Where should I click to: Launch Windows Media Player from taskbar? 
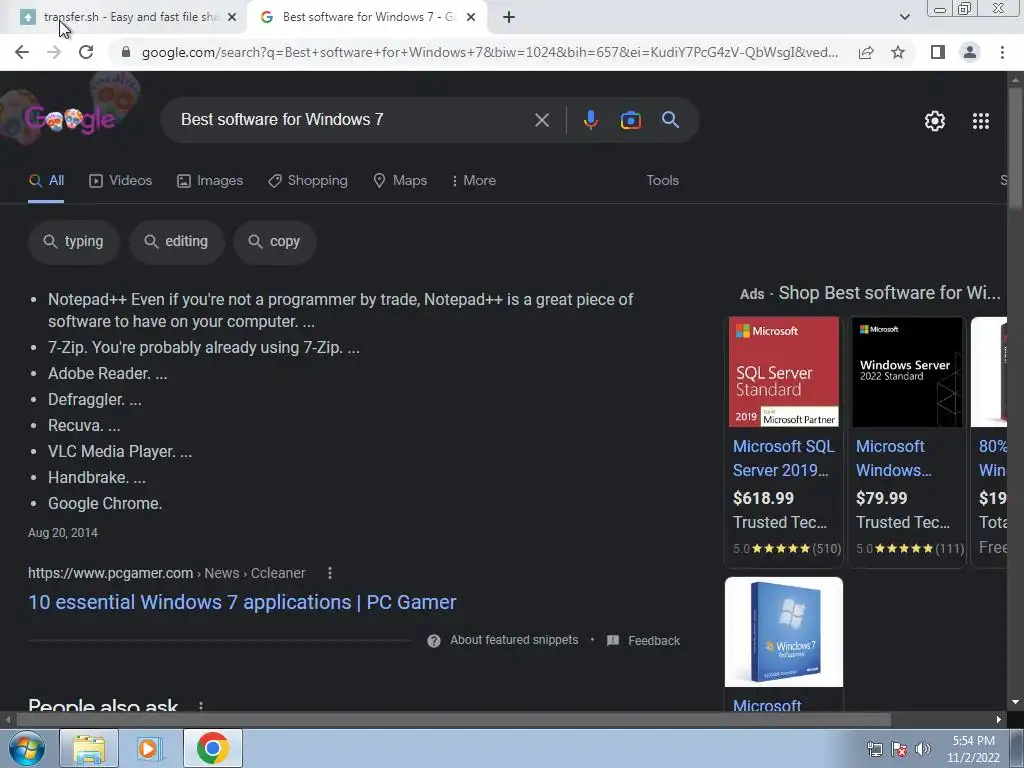click(150, 748)
